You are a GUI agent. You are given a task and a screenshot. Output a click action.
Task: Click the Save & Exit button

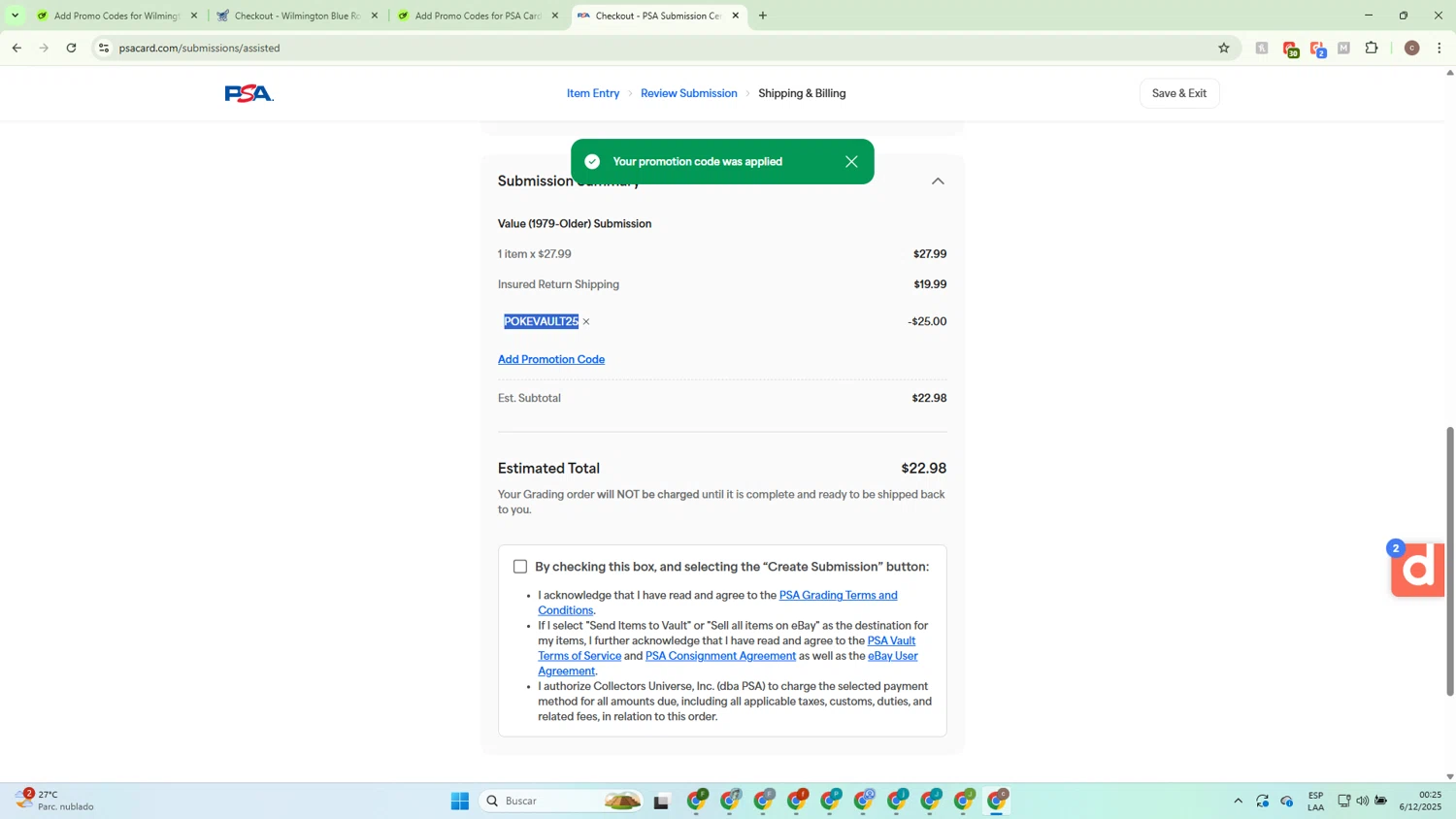pos(1179,93)
